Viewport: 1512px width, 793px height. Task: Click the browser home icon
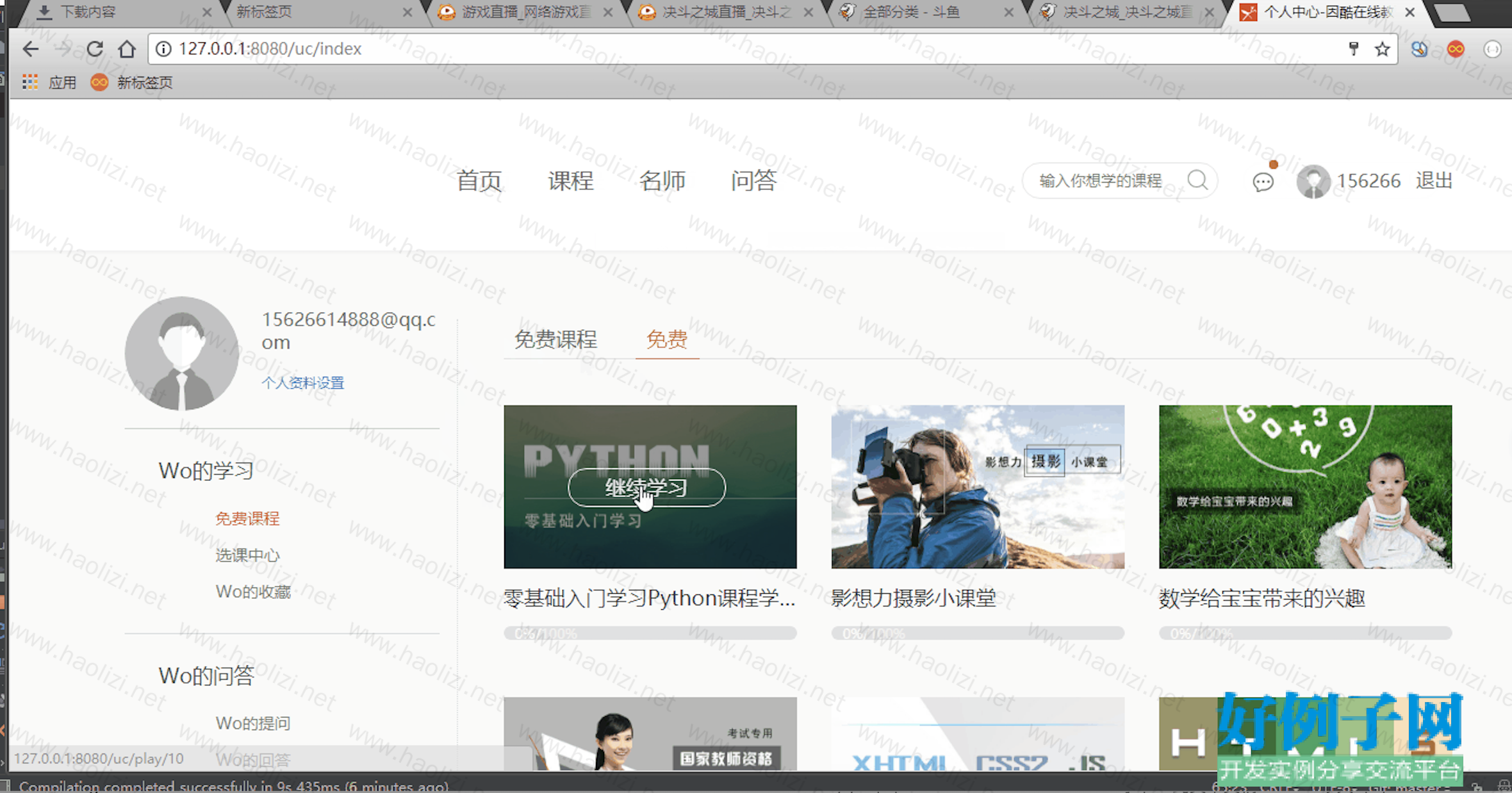[127, 49]
